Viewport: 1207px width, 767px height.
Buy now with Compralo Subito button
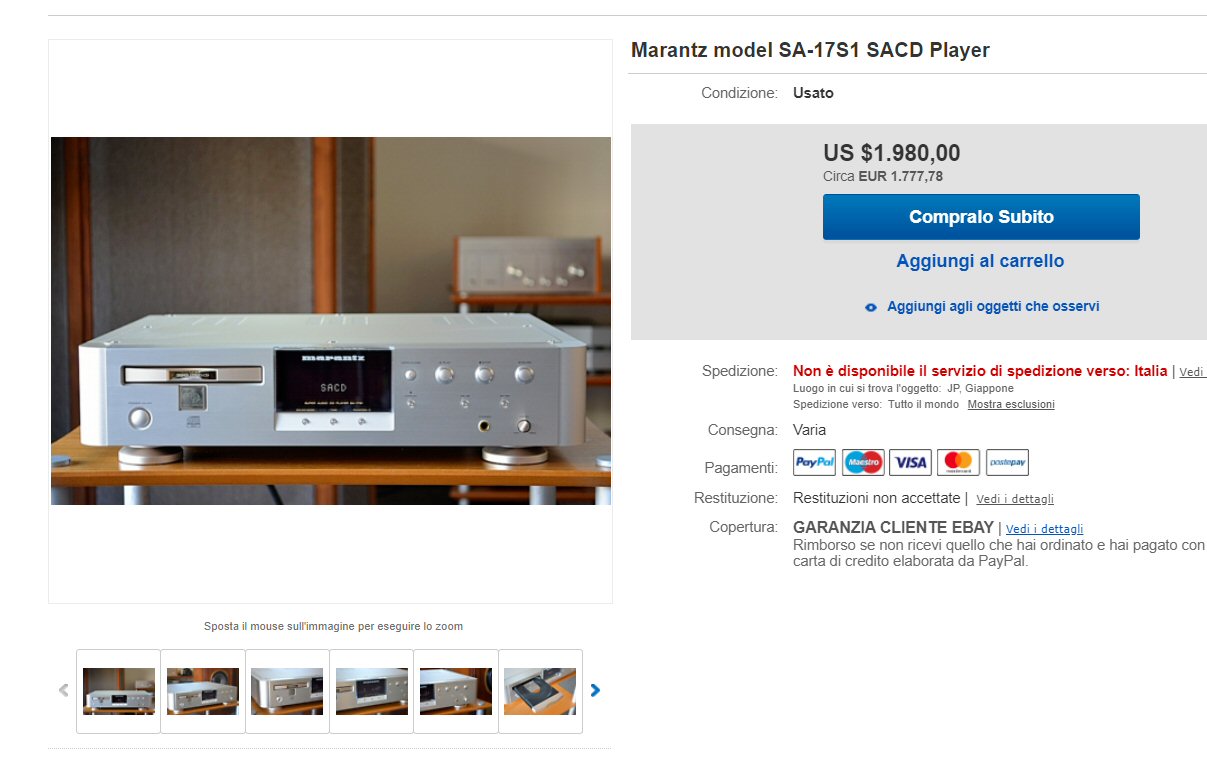point(981,217)
